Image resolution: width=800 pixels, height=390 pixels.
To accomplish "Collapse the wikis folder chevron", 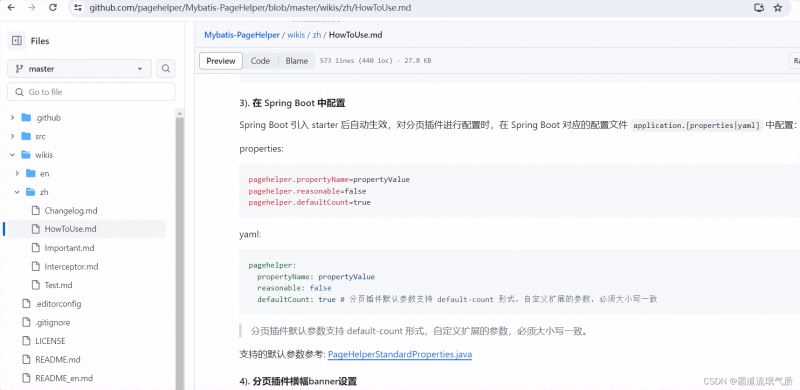I will point(12,155).
